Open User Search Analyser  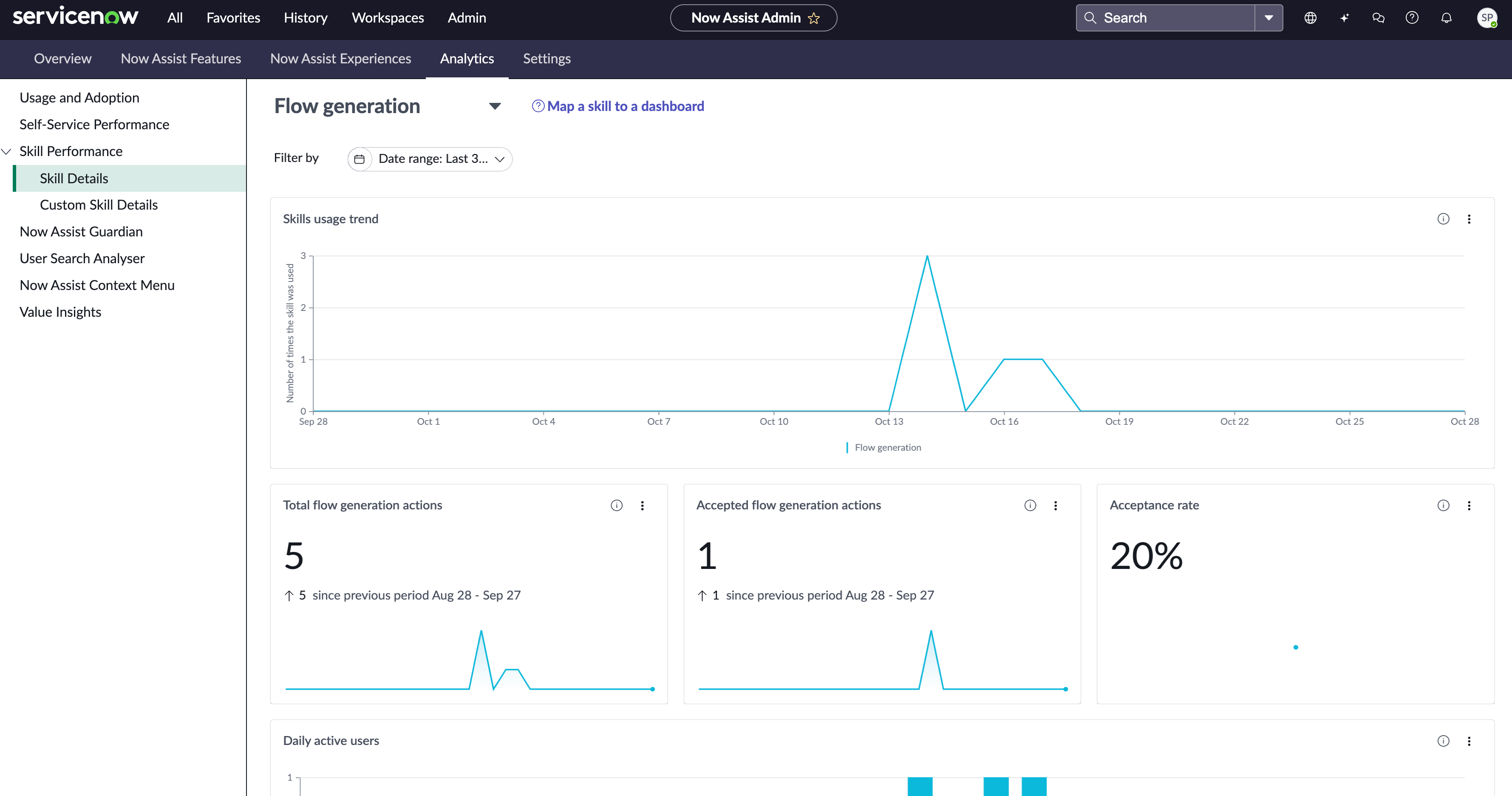tap(82, 259)
